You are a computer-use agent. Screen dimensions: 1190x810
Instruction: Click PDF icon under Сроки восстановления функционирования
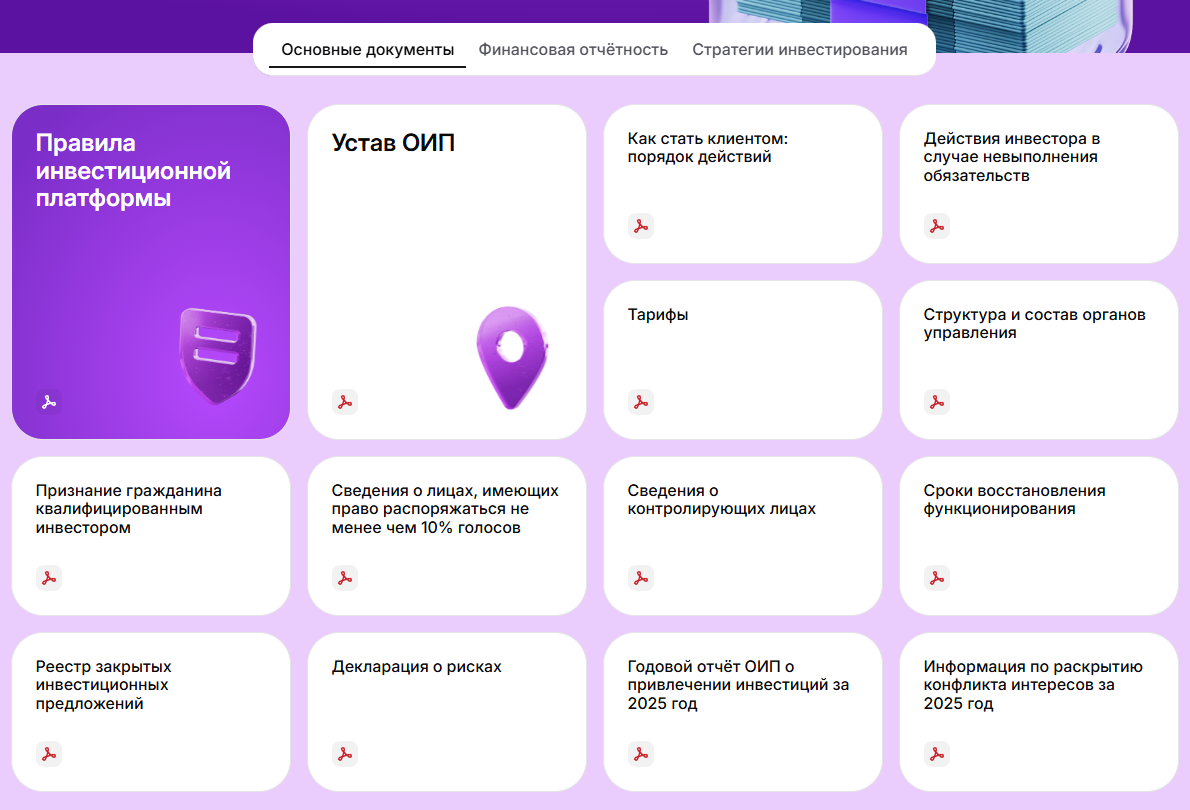[x=937, y=578]
